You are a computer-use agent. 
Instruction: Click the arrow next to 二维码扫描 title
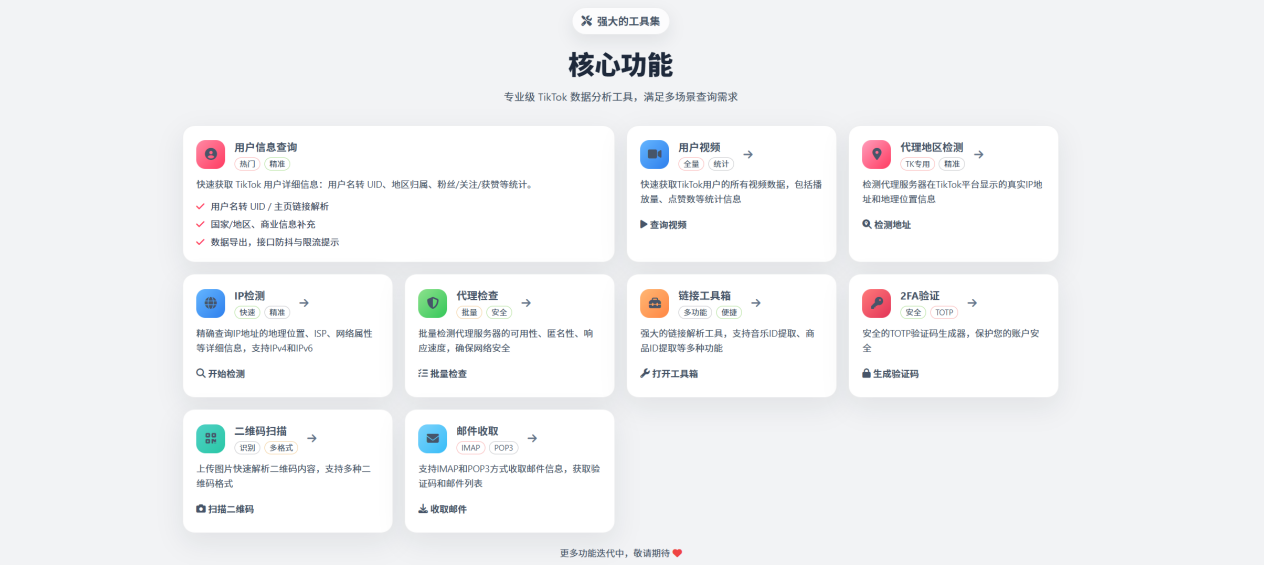(x=312, y=438)
